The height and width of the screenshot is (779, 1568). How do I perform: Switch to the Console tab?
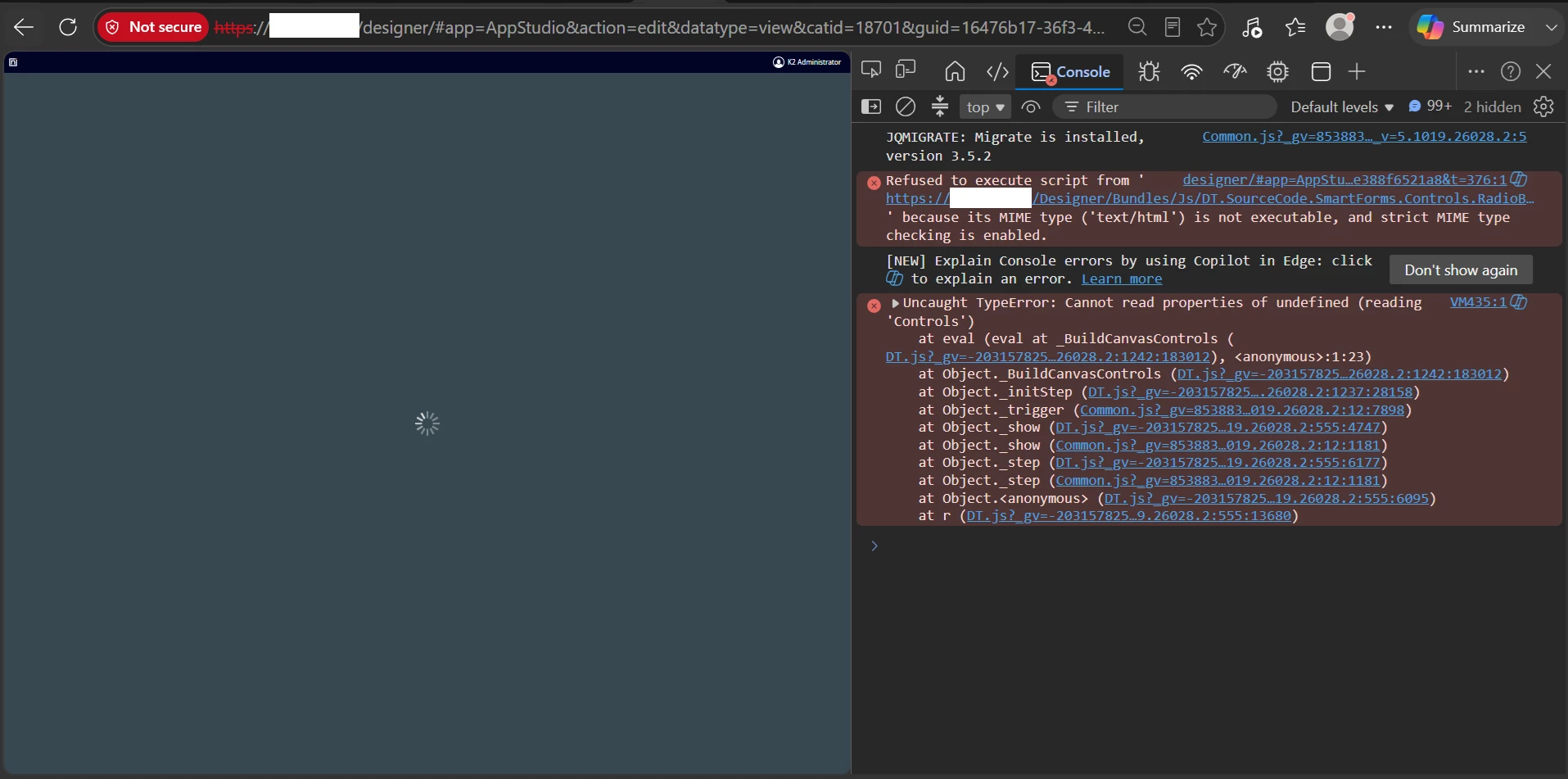tap(1070, 72)
